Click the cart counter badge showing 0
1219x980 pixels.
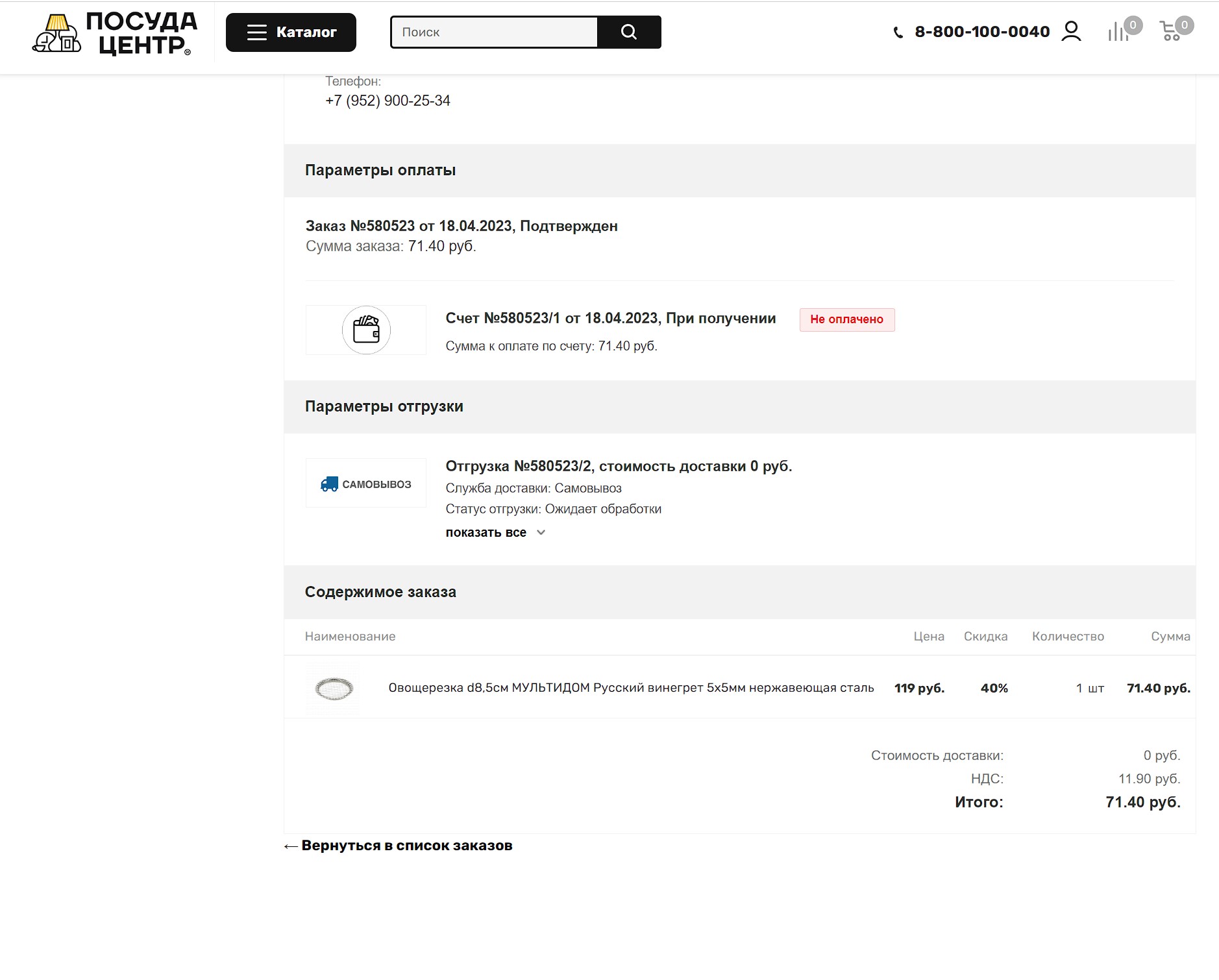(1185, 25)
